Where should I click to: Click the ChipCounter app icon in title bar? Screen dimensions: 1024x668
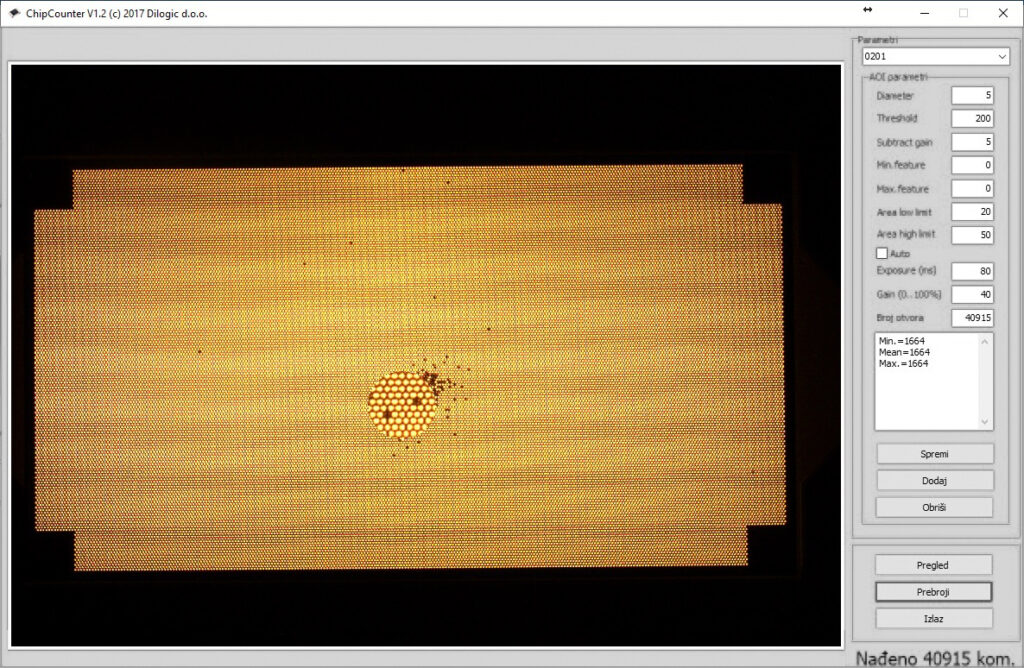[14, 13]
